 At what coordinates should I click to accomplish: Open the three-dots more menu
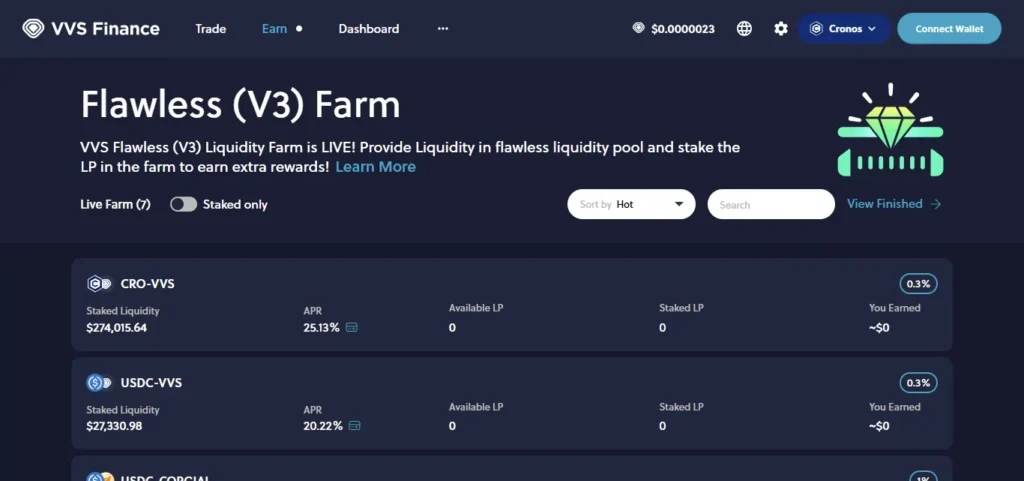click(443, 29)
